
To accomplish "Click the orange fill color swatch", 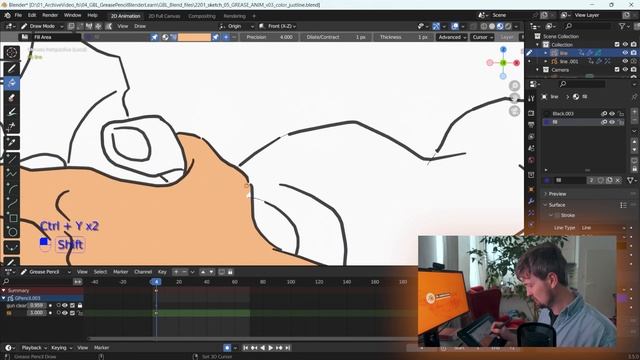I will (x=194, y=37).
